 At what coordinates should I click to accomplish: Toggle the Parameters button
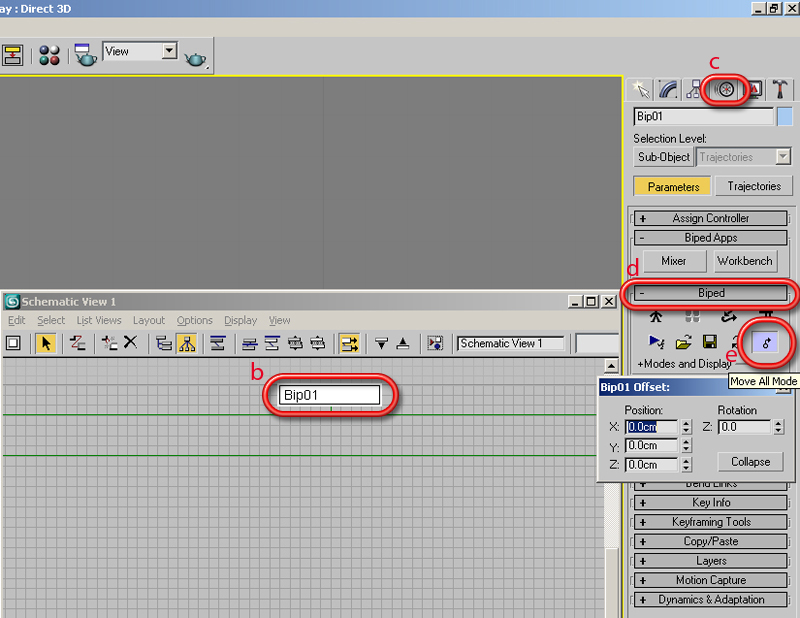[x=672, y=187]
